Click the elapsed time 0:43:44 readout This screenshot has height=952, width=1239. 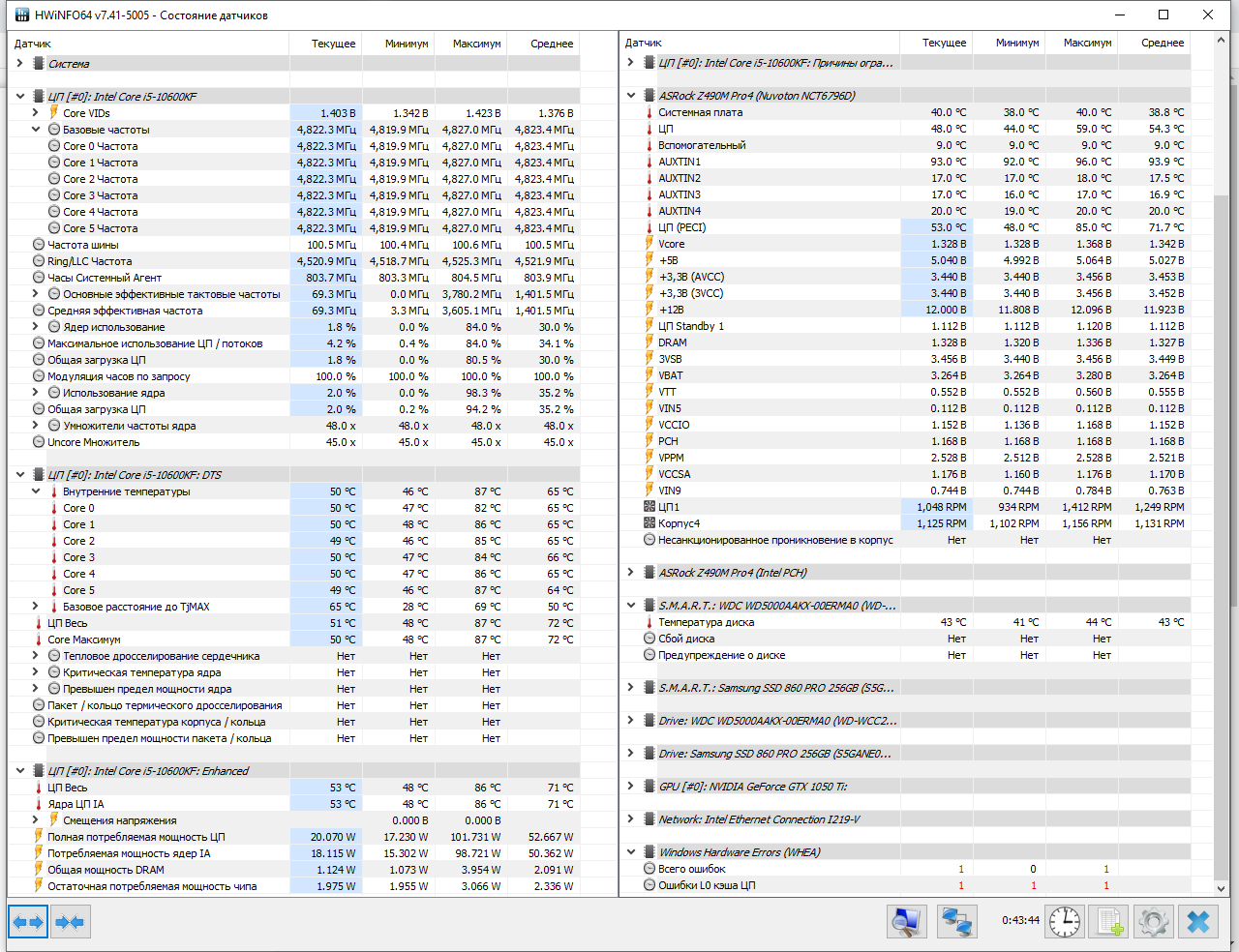(1020, 920)
